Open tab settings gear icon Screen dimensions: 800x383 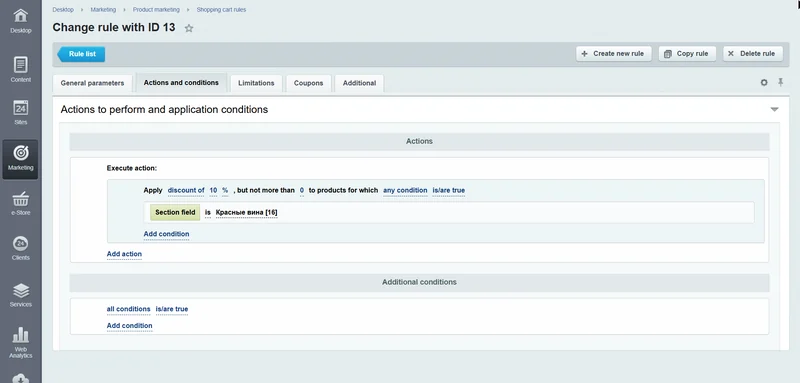(764, 83)
